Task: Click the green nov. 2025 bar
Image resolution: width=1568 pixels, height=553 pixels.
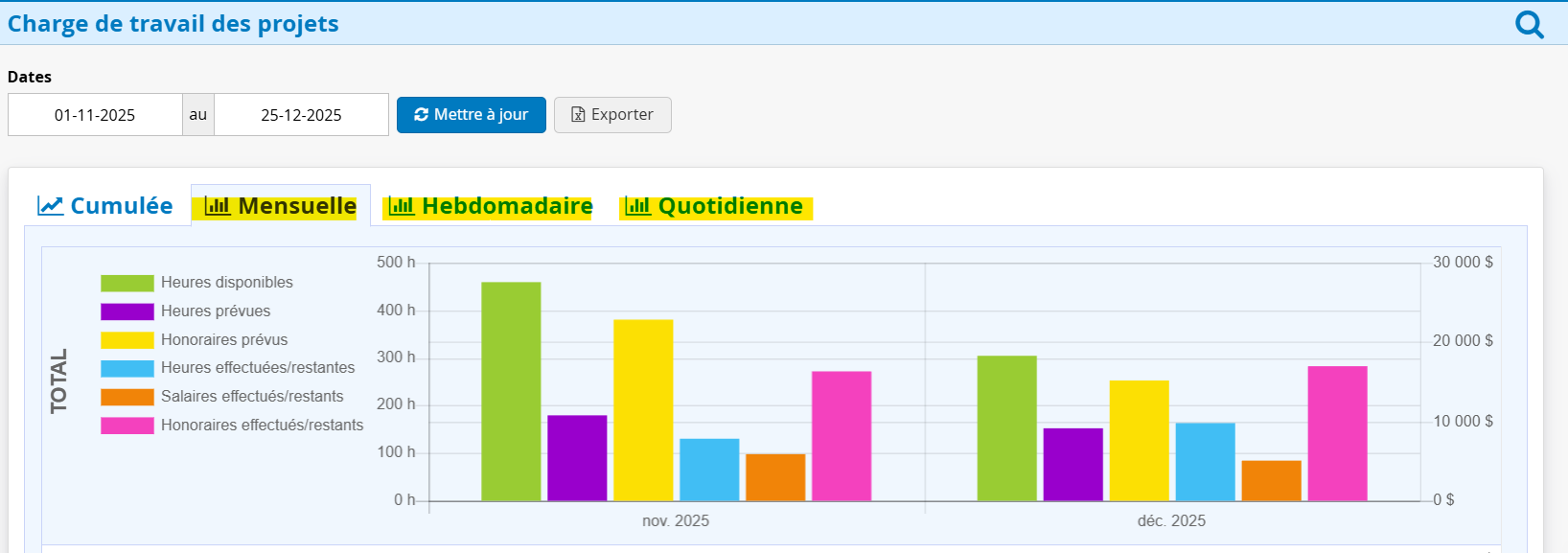Action: (x=511, y=391)
